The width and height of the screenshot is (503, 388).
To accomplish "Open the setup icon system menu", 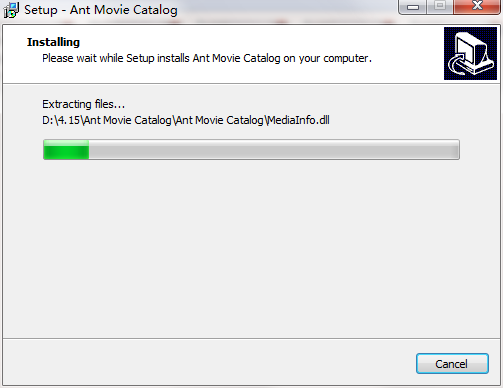I will (x=11, y=10).
